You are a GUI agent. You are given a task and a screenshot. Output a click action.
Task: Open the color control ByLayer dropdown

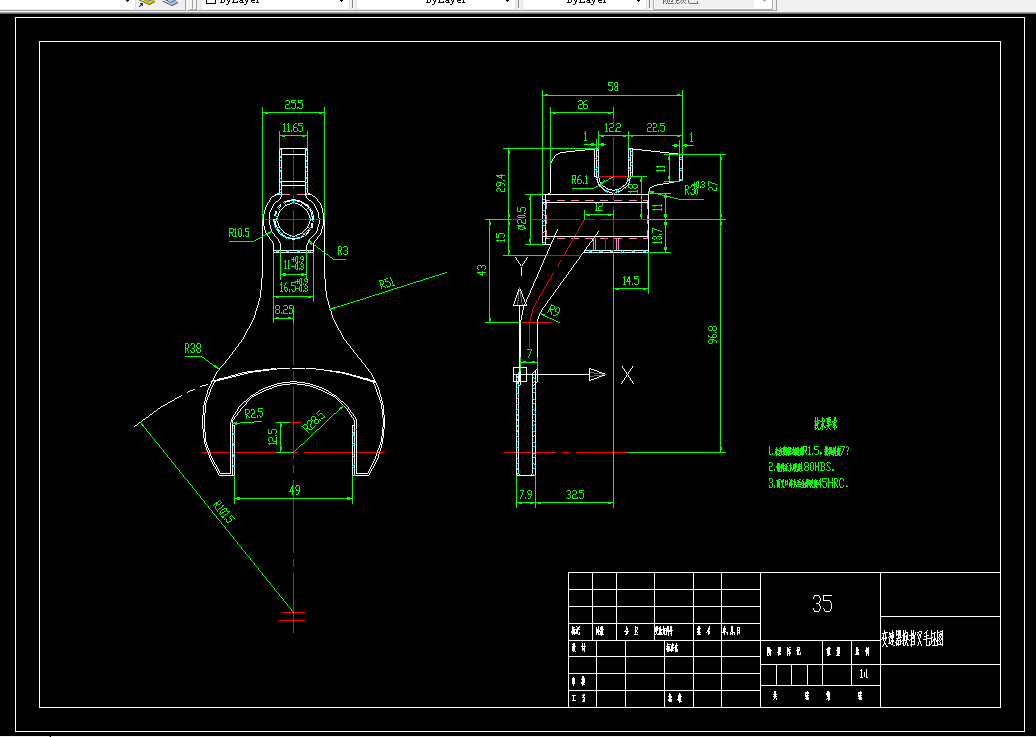pos(276,3)
